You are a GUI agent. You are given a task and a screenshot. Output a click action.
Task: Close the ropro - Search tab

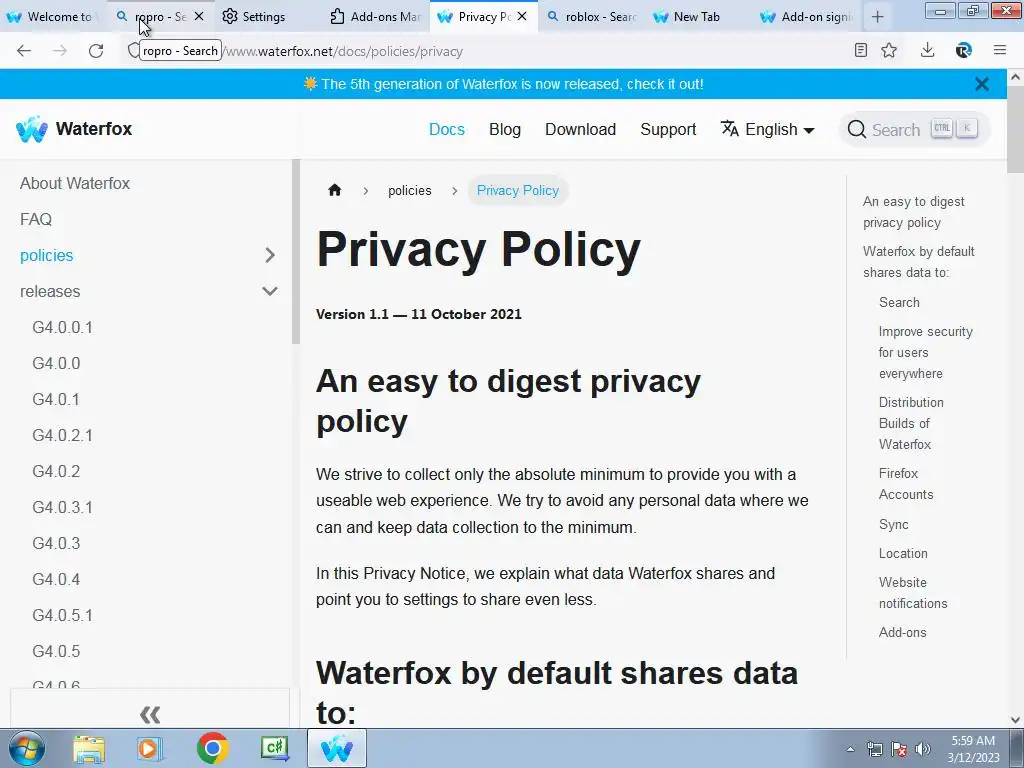199,16
